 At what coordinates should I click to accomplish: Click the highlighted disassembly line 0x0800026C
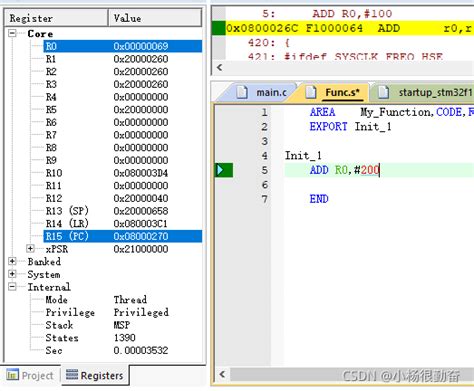(350, 28)
